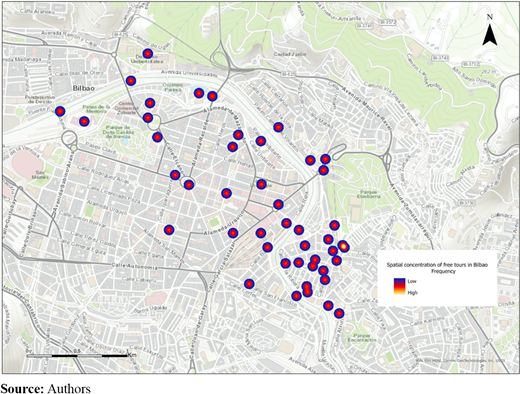Click the 'Bilbao' city label

[x=84, y=88]
